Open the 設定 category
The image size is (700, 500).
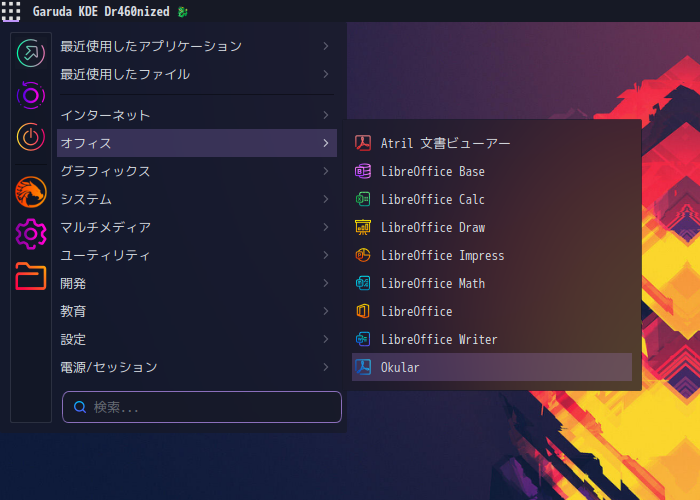[x=197, y=339]
